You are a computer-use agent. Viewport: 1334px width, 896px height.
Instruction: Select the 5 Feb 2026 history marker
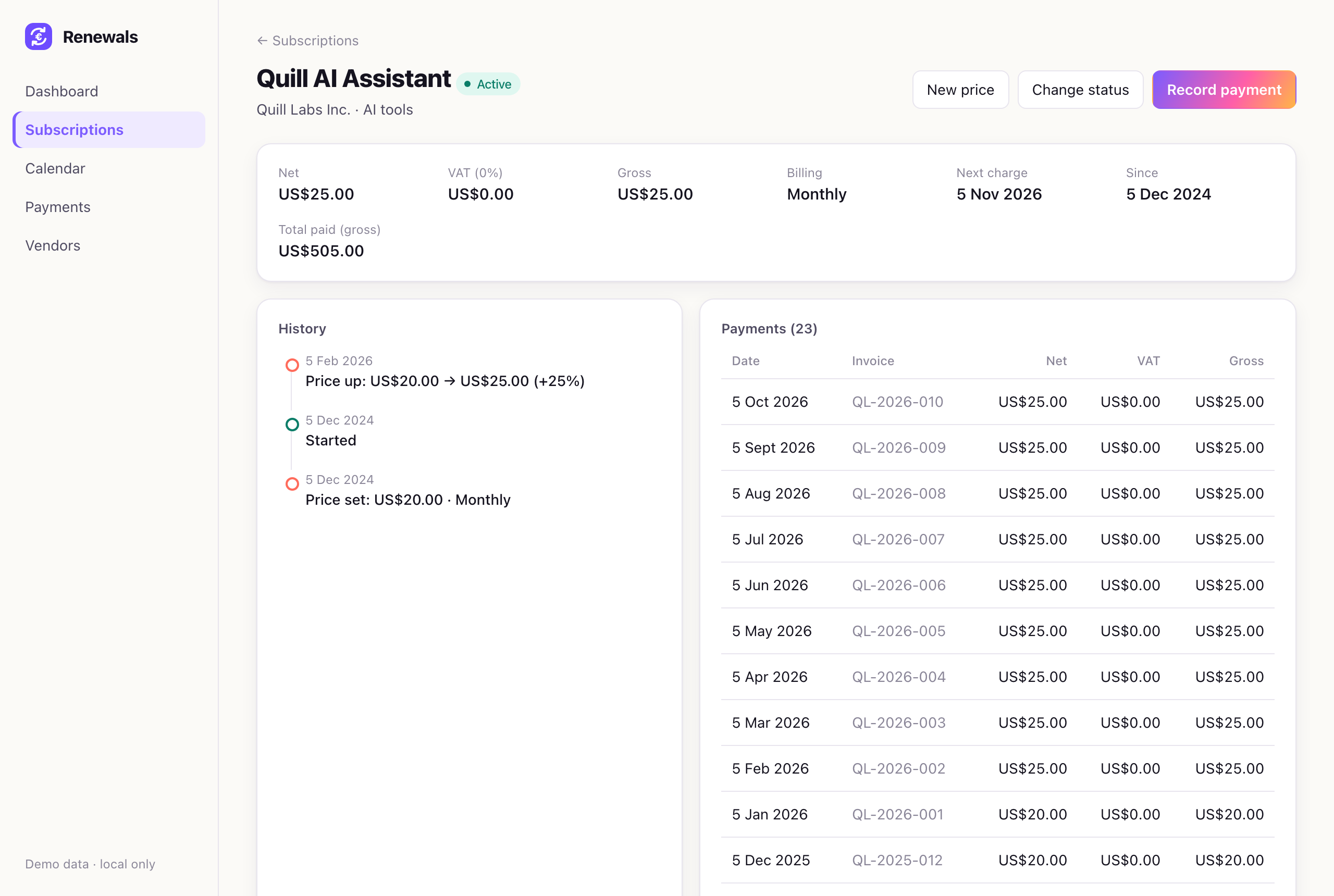pos(292,365)
